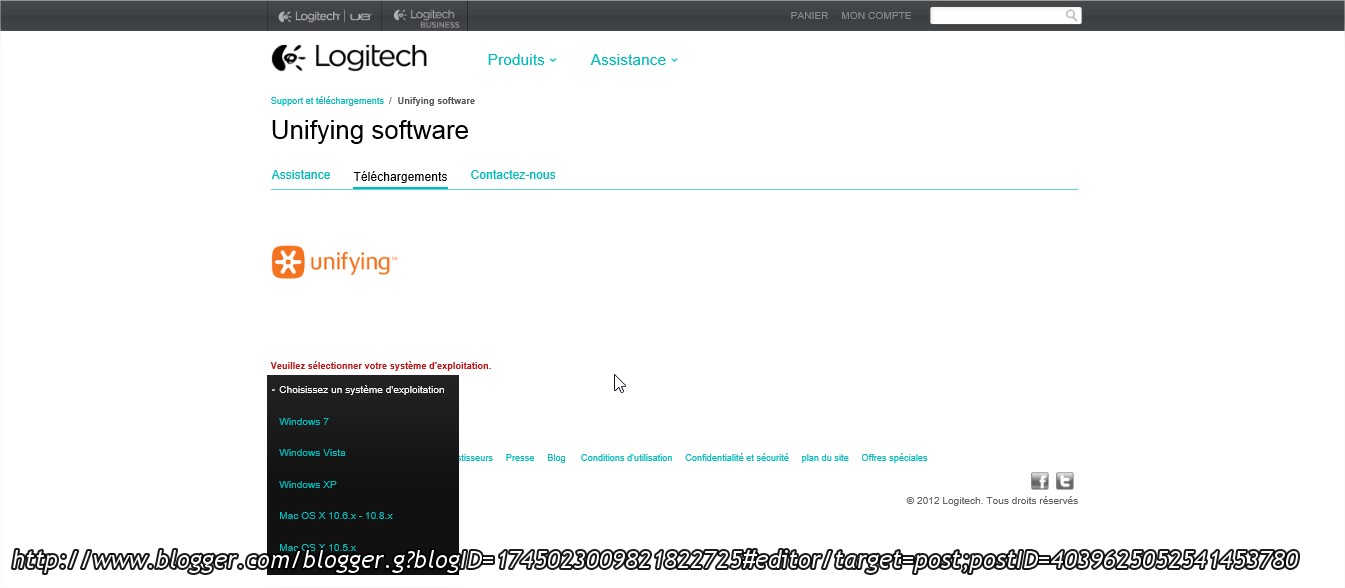Viewport: 1345px width, 588px height.
Task: Open the Logitech Business brand link
Action: pos(426,16)
